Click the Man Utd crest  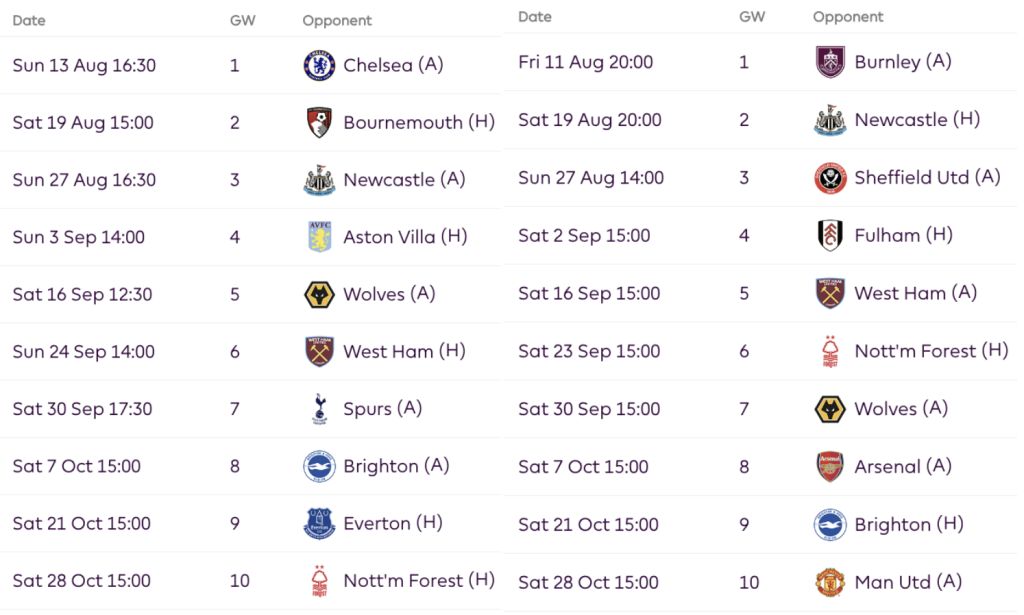point(830,582)
